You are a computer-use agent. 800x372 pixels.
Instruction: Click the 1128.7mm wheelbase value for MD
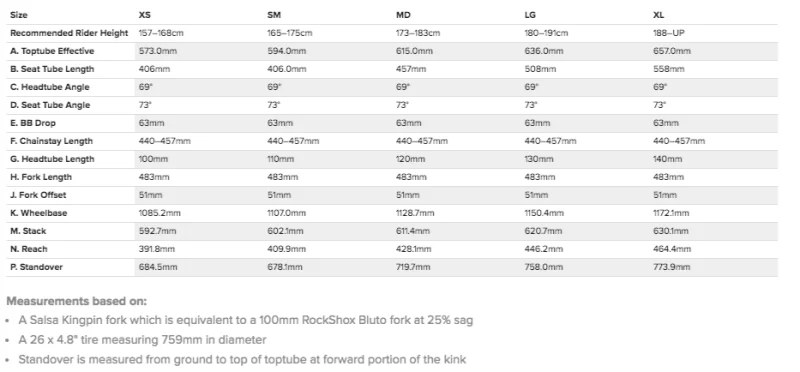click(x=415, y=213)
